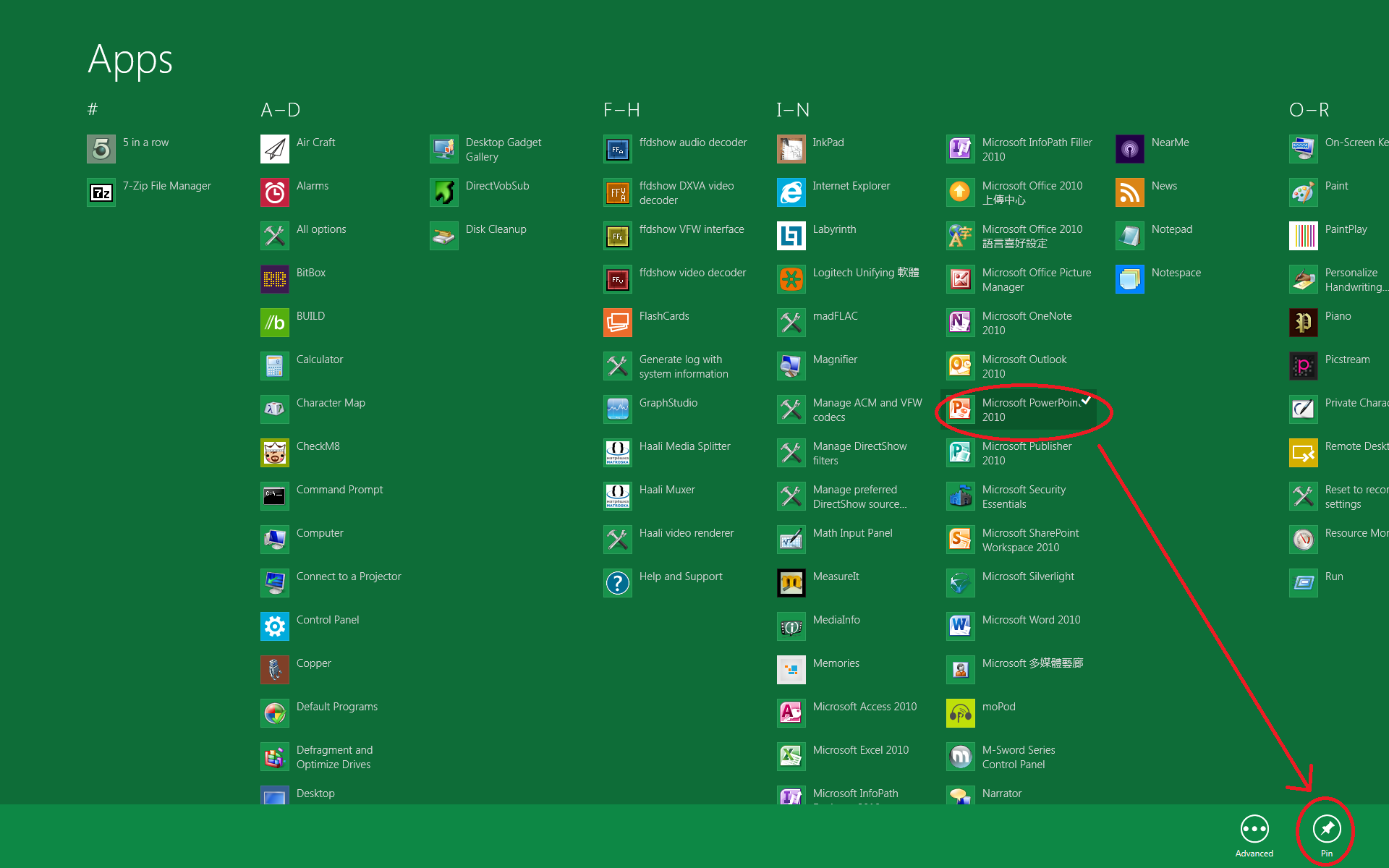The width and height of the screenshot is (1389, 868).
Task: Open the BUILD app icon
Action: point(275,323)
